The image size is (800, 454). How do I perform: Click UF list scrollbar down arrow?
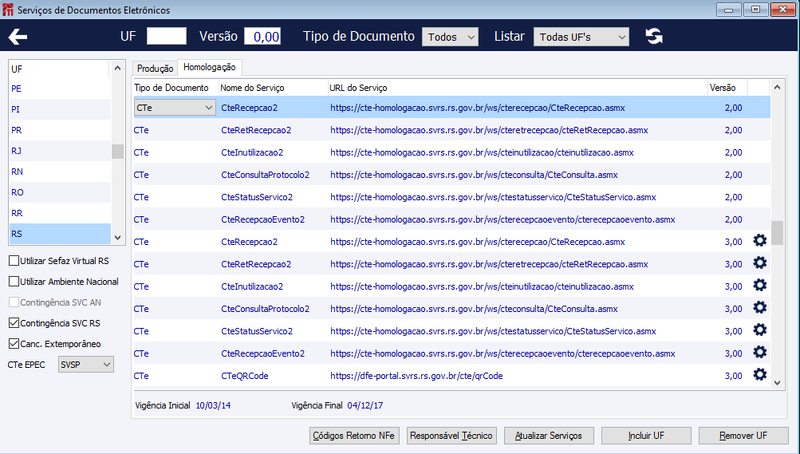pos(117,237)
